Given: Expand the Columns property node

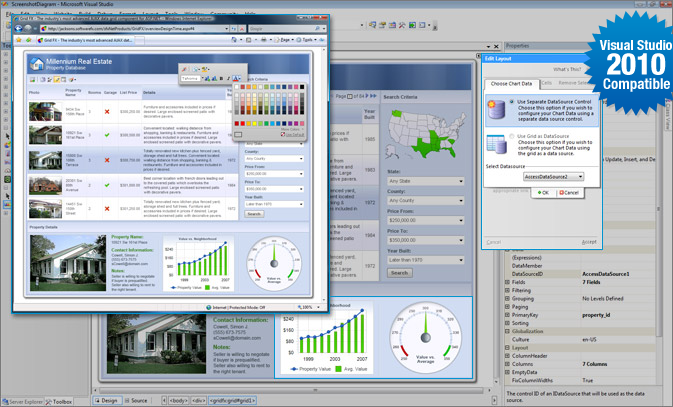Looking at the screenshot, I should tap(507, 364).
